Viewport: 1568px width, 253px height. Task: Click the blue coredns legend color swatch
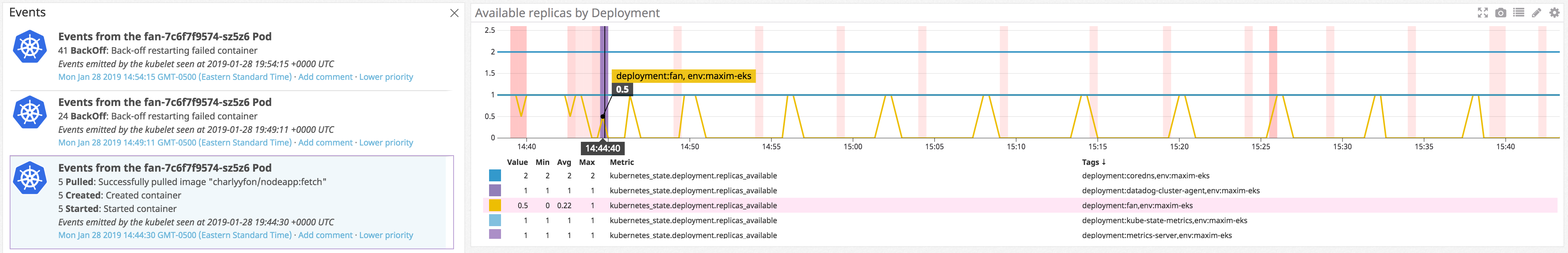pyautogui.click(x=495, y=176)
